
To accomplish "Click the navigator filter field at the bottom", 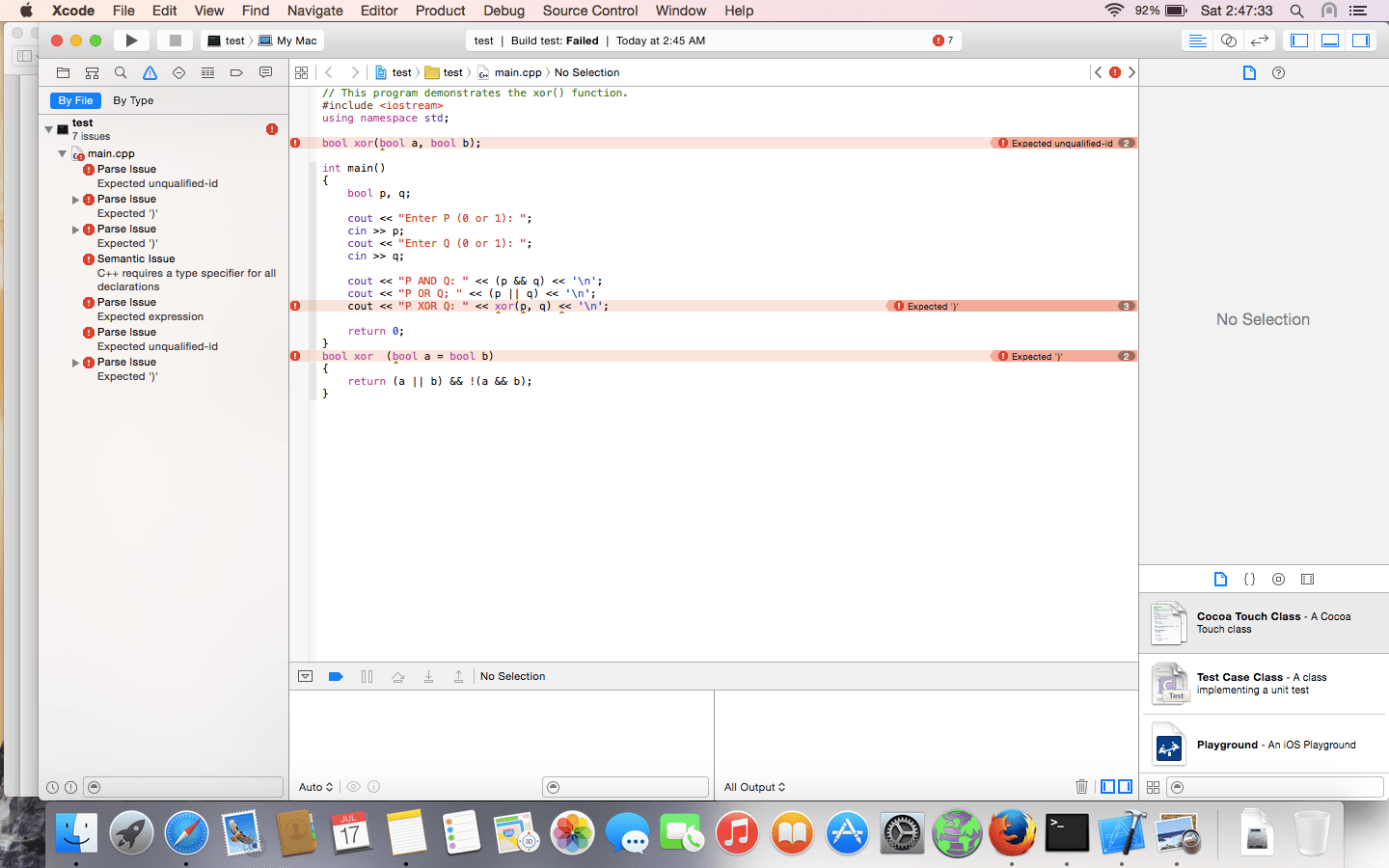I will click(x=183, y=787).
